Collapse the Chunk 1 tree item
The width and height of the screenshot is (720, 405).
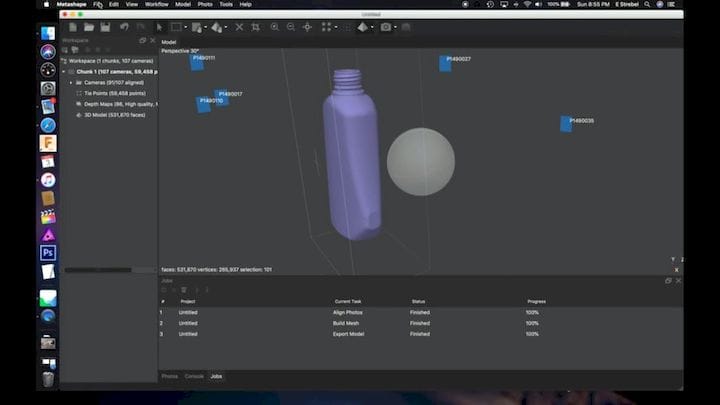click(65, 72)
